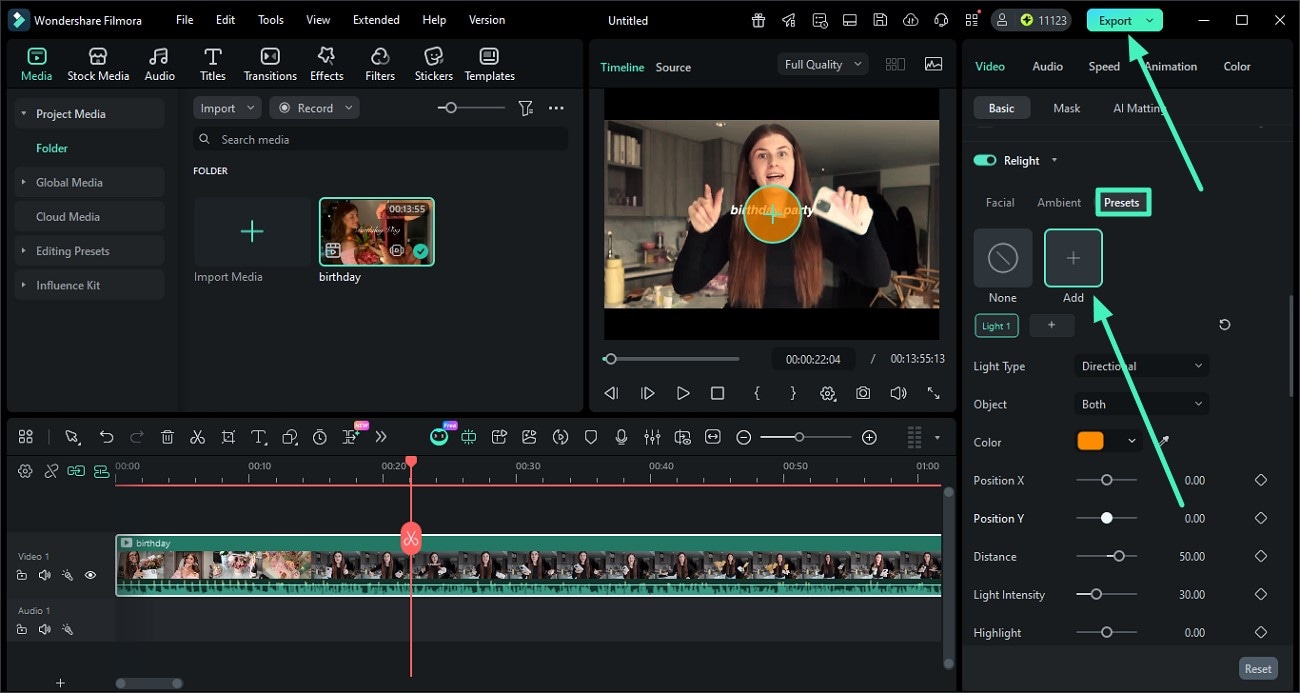
Task: Open the Stock Media panel
Action: click(97, 62)
